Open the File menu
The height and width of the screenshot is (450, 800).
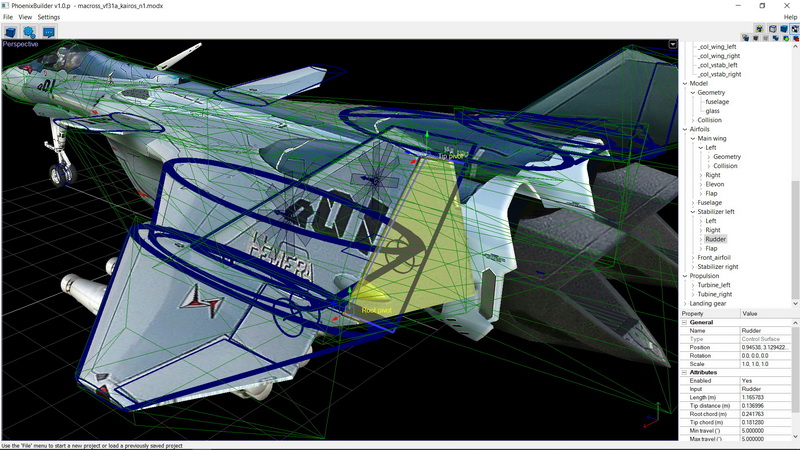(x=8, y=17)
